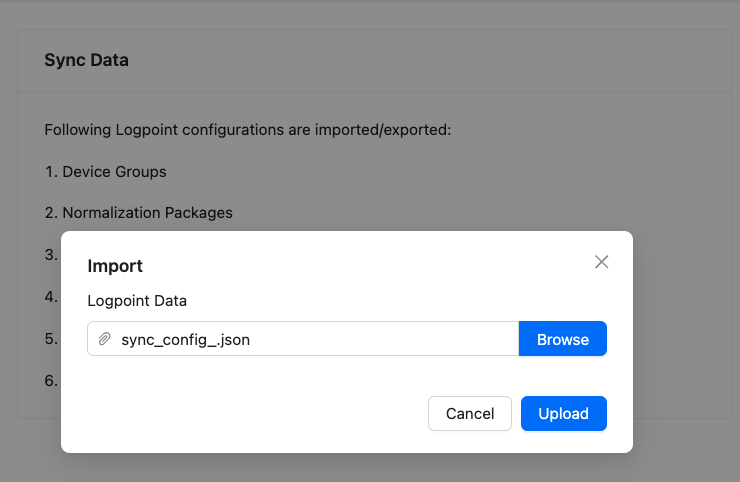Click the Sync Data panel heading
Viewport: 740px width, 482px height.
(86, 60)
